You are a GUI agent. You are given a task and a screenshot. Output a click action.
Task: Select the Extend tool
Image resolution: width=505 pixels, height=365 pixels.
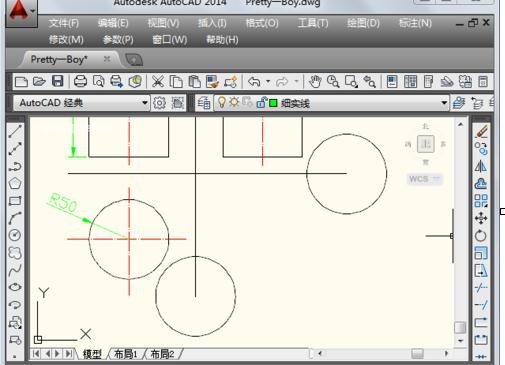coord(481,305)
